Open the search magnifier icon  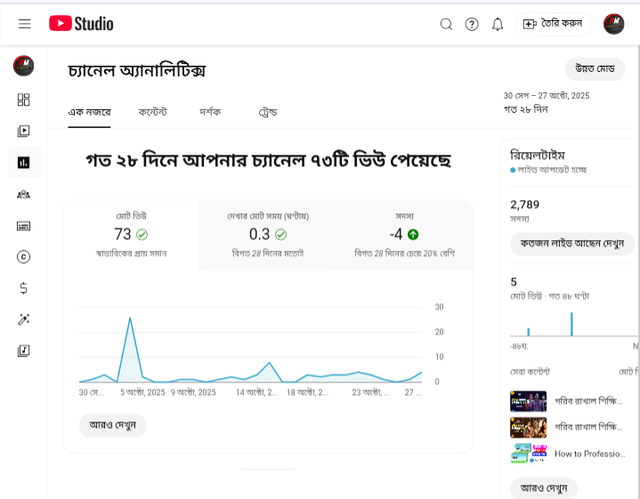pos(446,24)
